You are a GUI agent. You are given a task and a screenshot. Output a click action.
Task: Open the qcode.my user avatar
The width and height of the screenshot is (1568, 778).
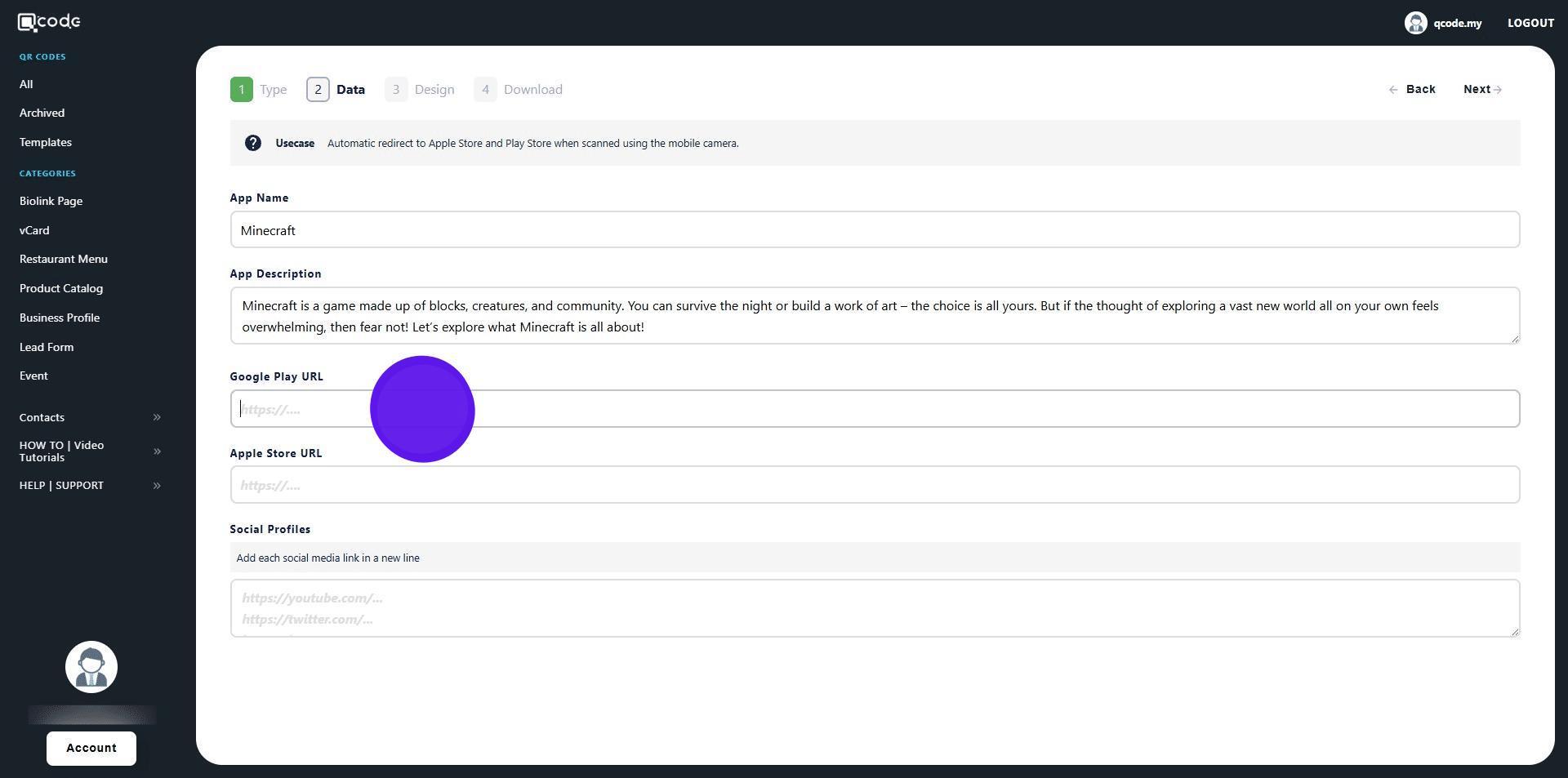pos(1415,23)
